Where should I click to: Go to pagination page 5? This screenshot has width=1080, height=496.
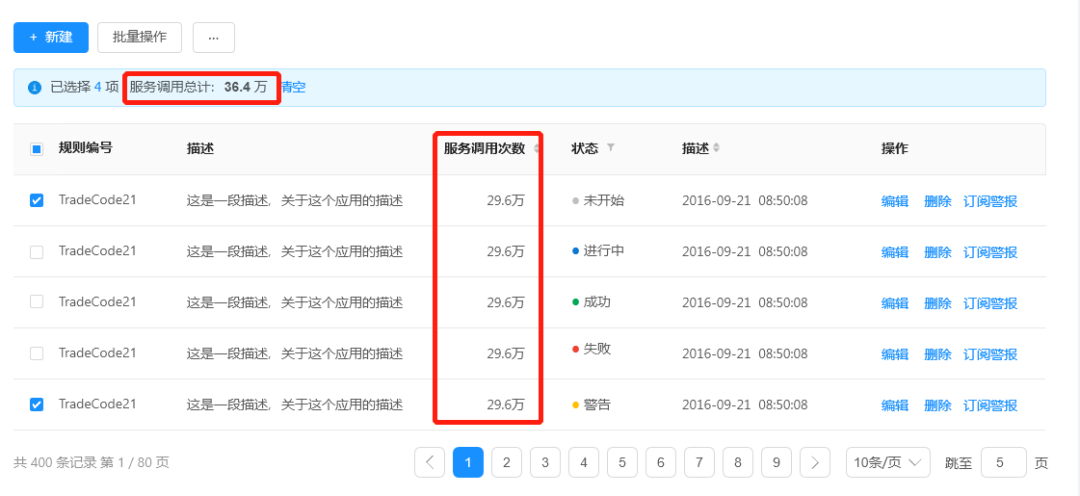pyautogui.click(x=623, y=462)
